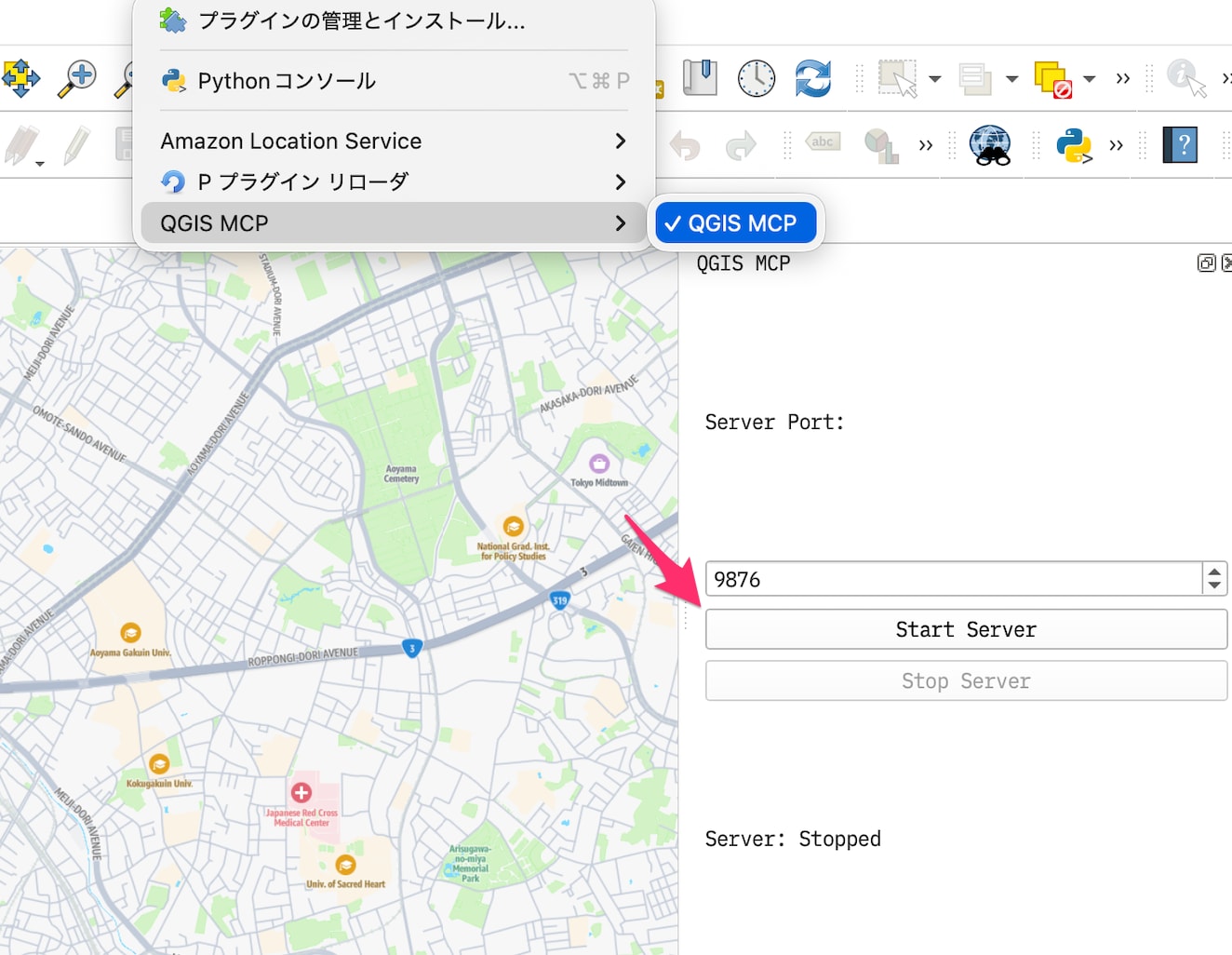Select the Pan Map tool
This screenshot has width=1232, height=955.
click(20, 79)
